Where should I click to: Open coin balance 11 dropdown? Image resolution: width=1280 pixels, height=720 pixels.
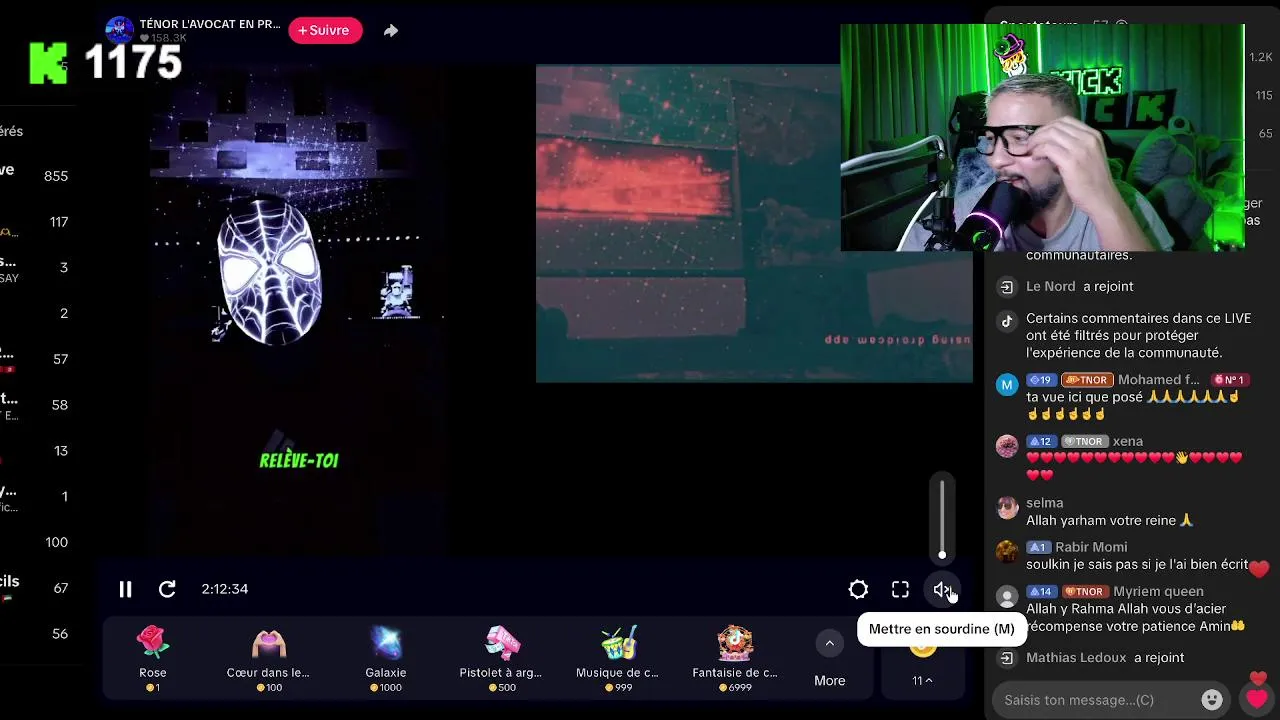[x=922, y=680]
